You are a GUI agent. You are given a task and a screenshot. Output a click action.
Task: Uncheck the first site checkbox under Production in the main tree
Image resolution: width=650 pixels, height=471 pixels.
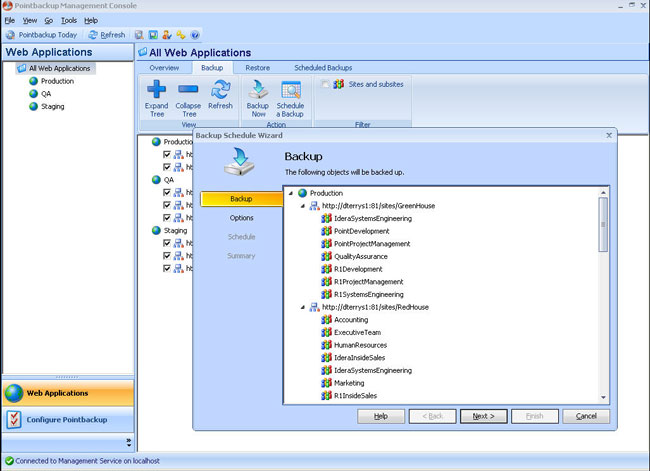(167, 154)
